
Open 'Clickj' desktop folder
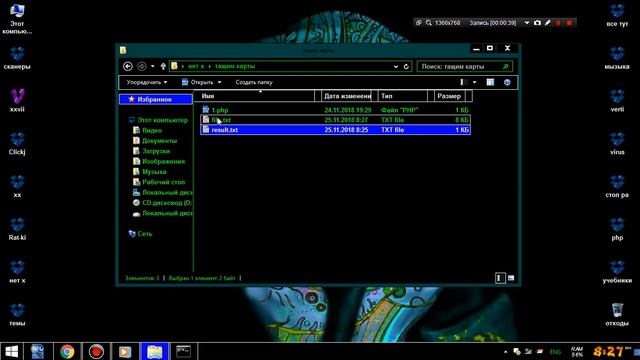coord(17,143)
